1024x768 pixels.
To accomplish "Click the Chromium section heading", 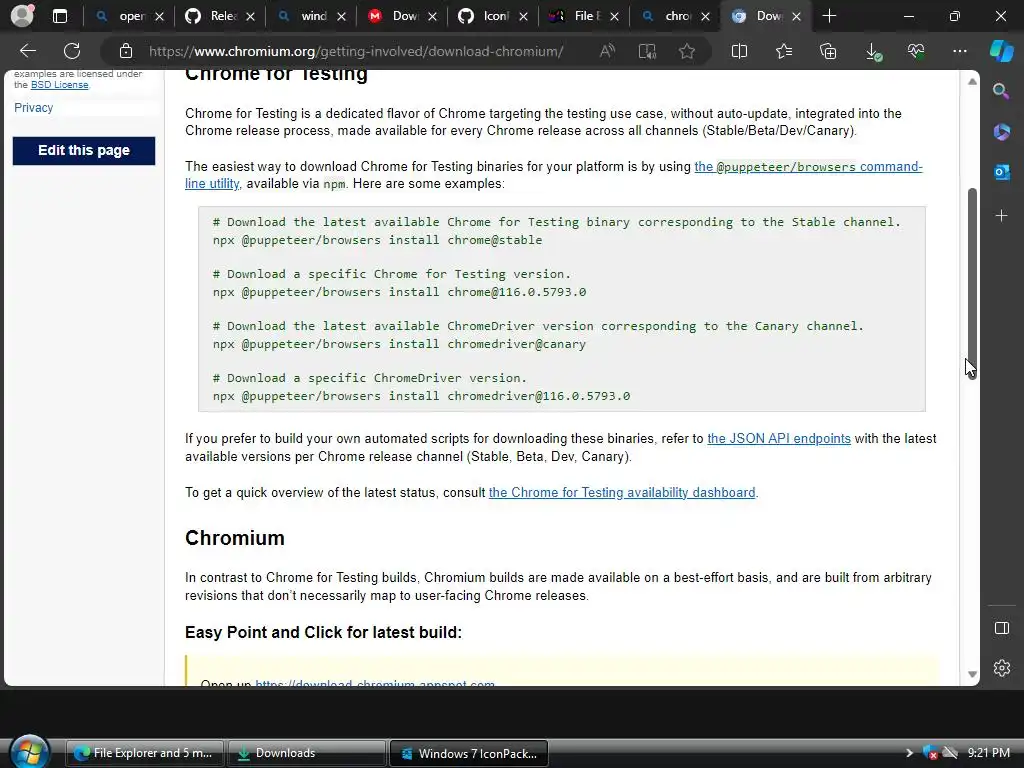I will click(x=234, y=538).
